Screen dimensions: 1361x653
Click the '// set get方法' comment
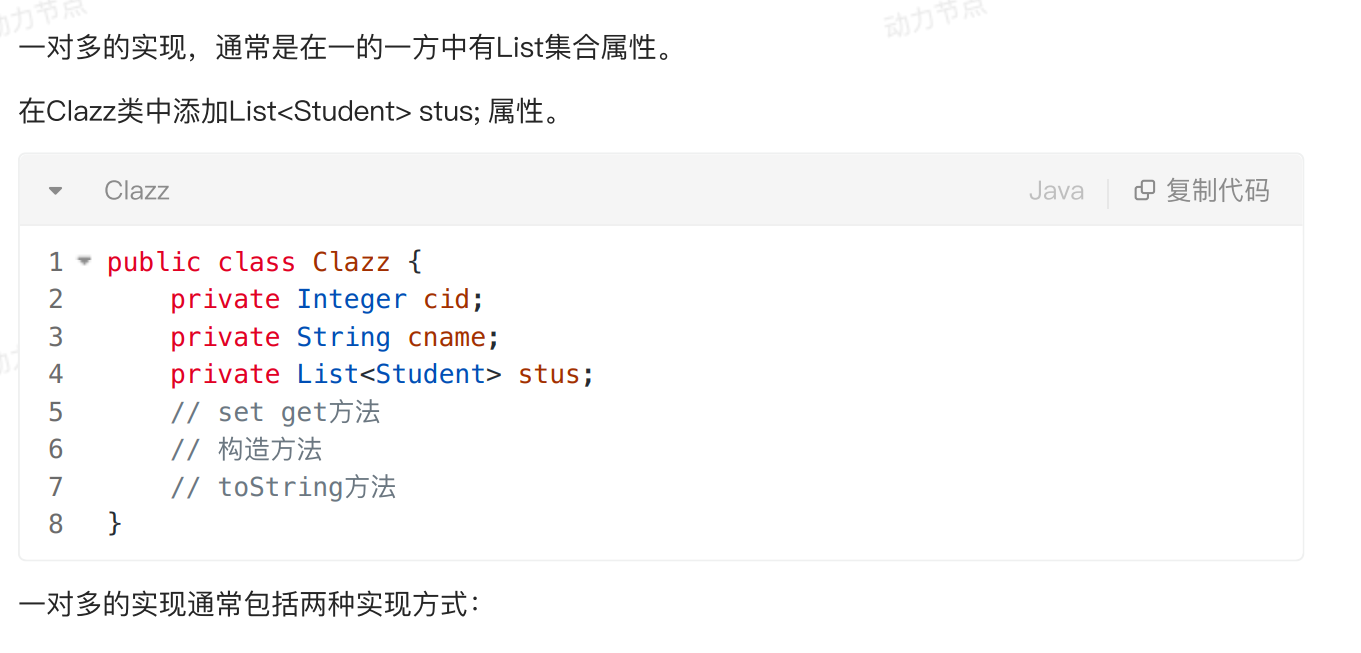[x=275, y=412]
